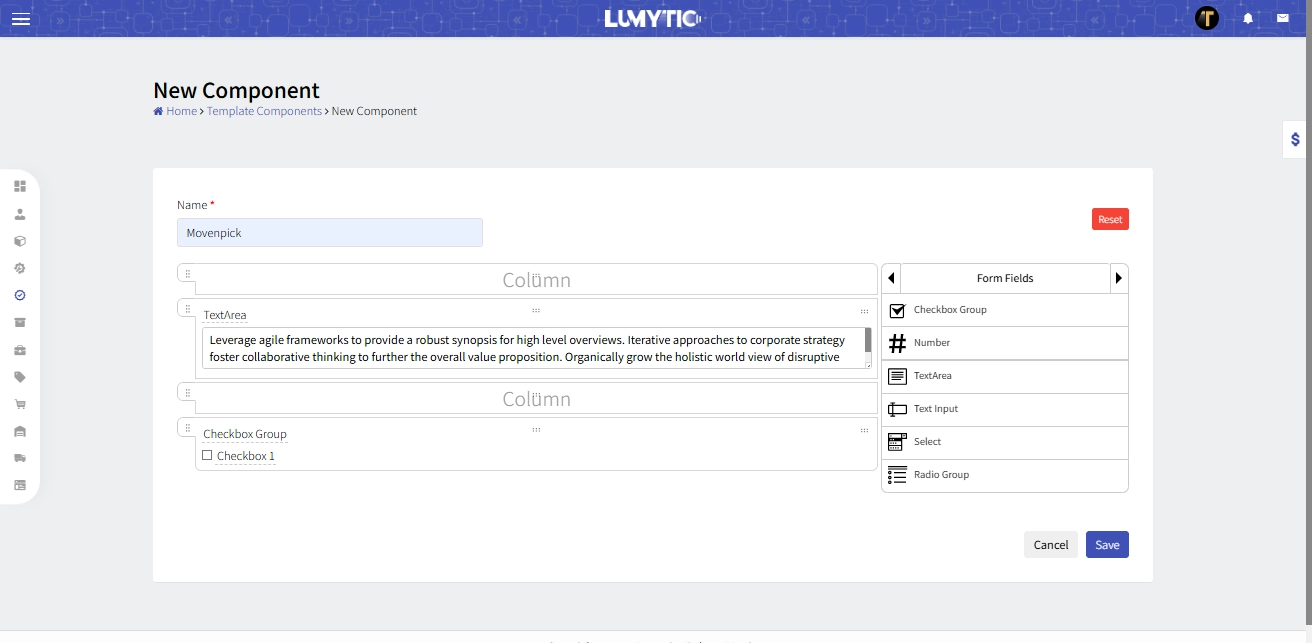Open the hamburger menu in the header
Image resolution: width=1312 pixels, height=643 pixels.
20,18
